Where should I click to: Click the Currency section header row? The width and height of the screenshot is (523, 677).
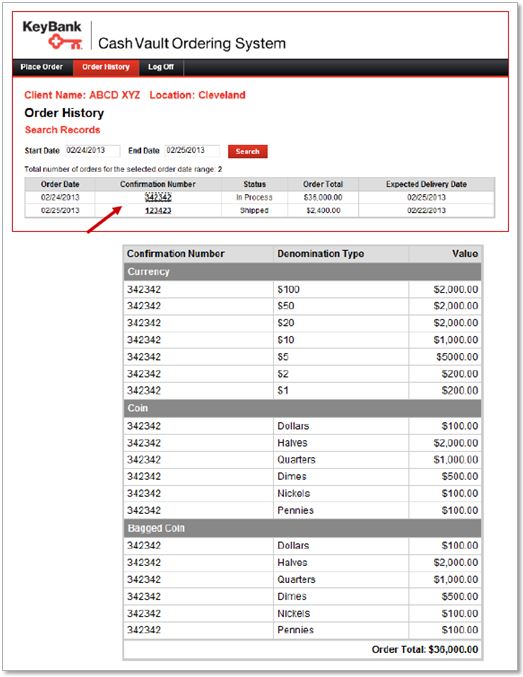click(302, 272)
